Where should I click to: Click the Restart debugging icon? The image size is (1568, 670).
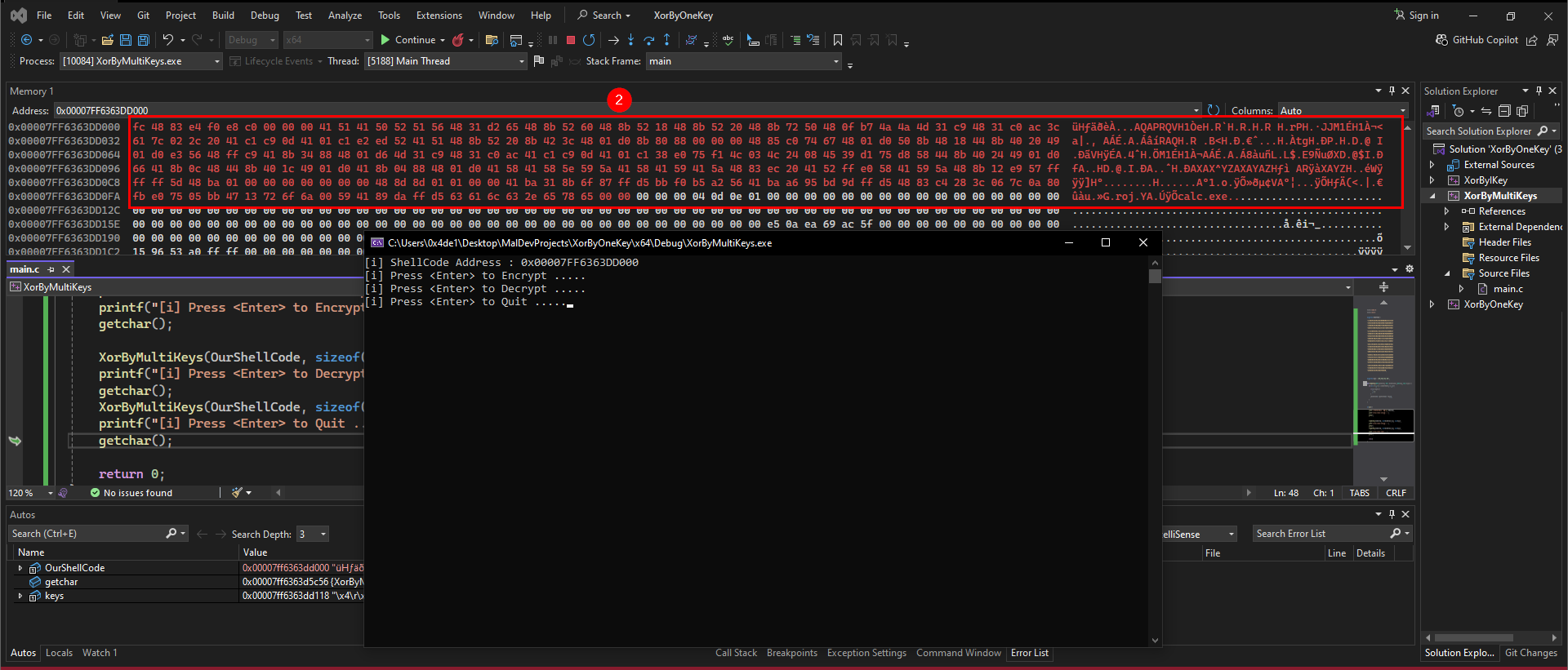589,40
